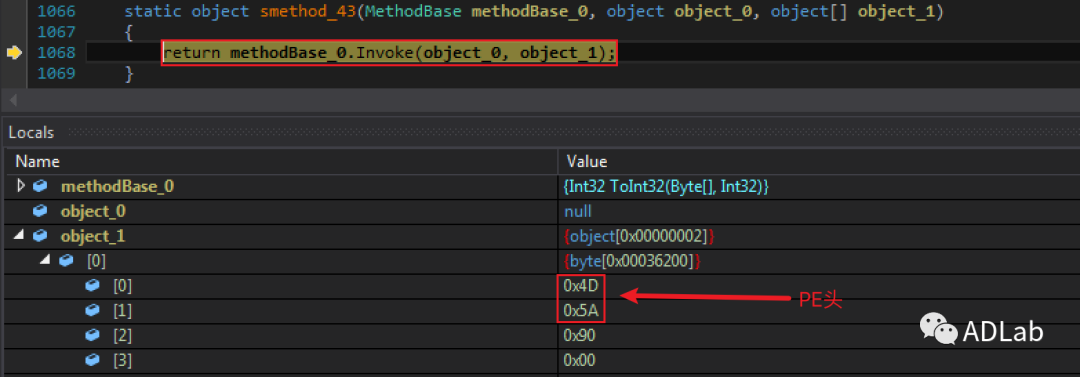Expand the methodBase_0 local variable

20,186
